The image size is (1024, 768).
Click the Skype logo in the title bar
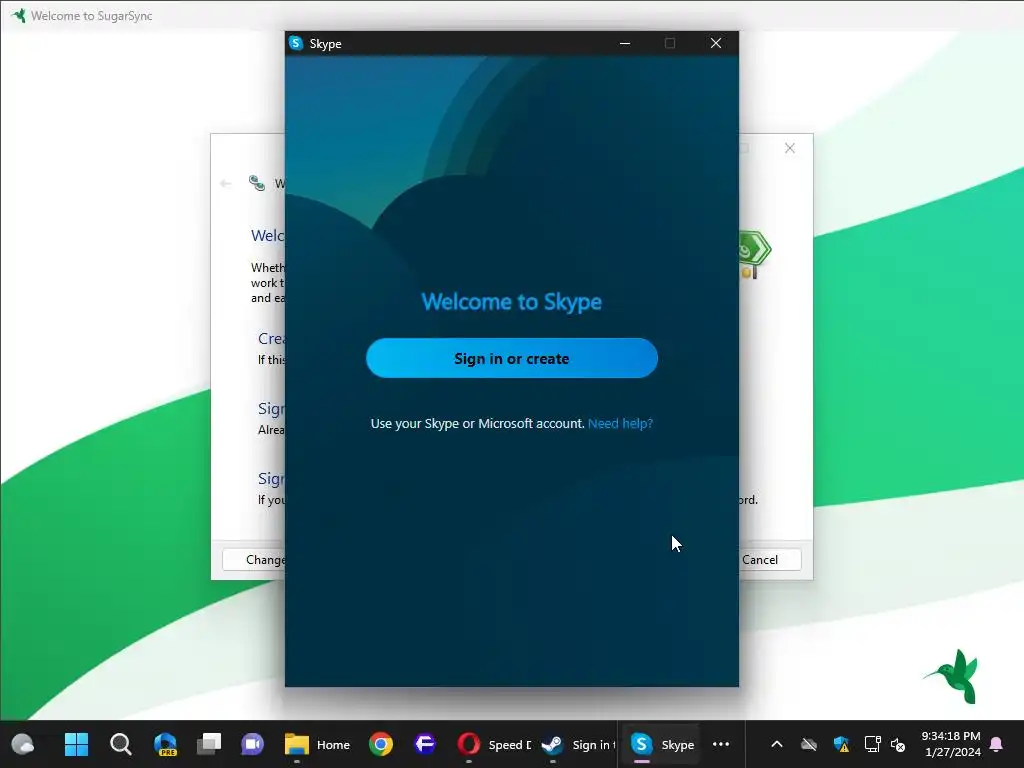coord(296,43)
